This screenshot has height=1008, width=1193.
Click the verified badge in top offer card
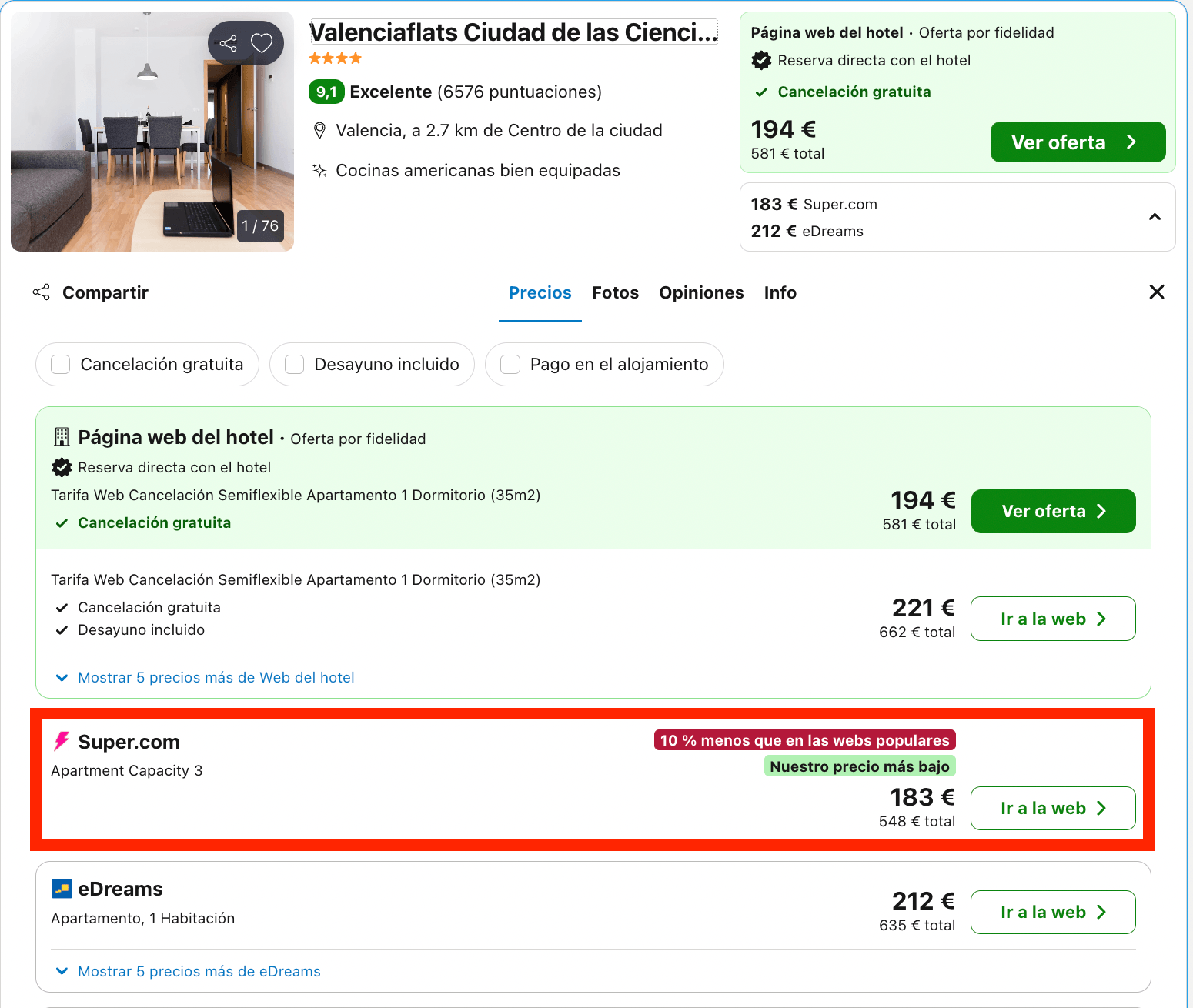click(x=761, y=61)
